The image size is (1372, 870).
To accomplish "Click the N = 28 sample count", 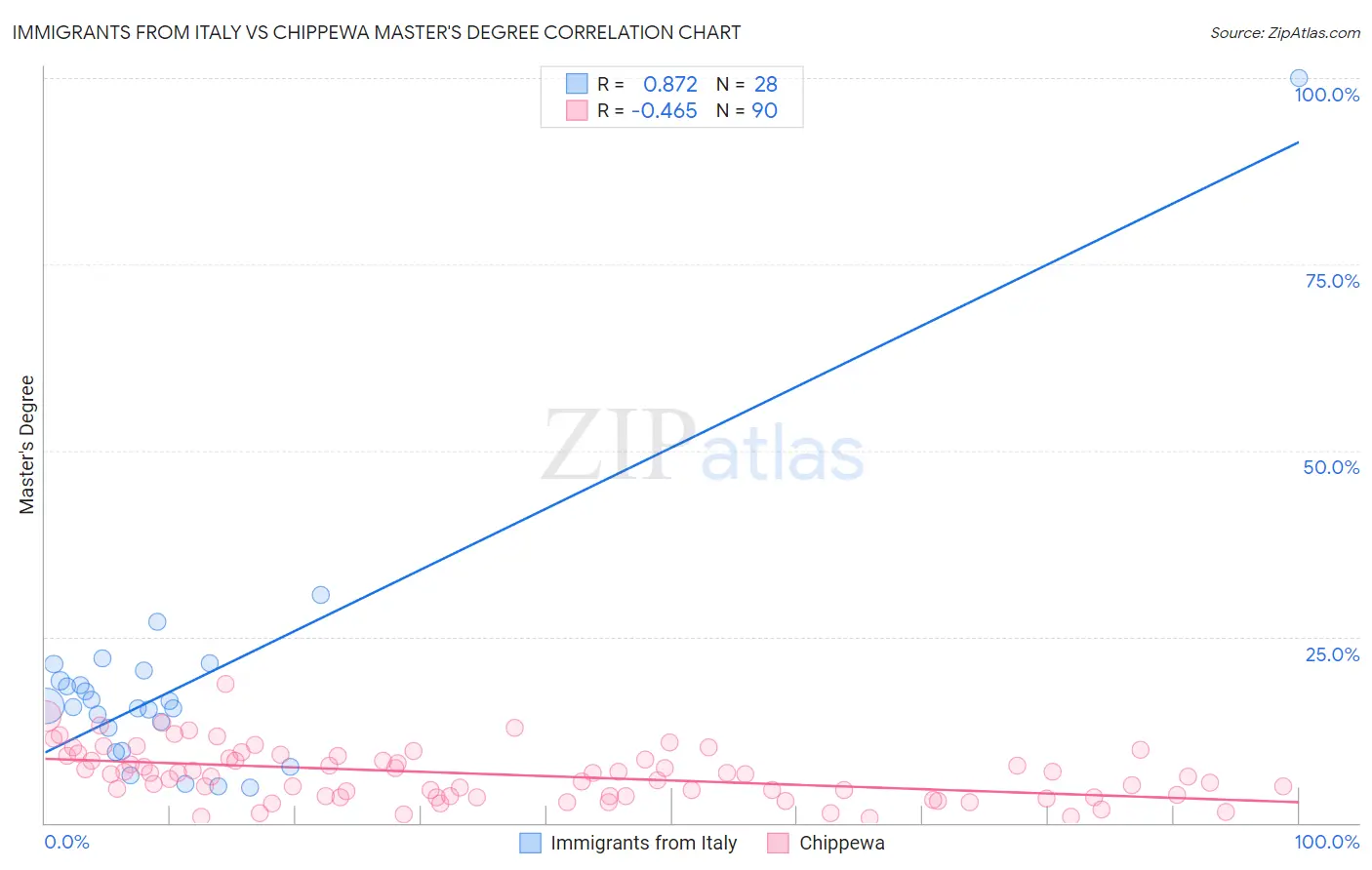I will tap(747, 84).
